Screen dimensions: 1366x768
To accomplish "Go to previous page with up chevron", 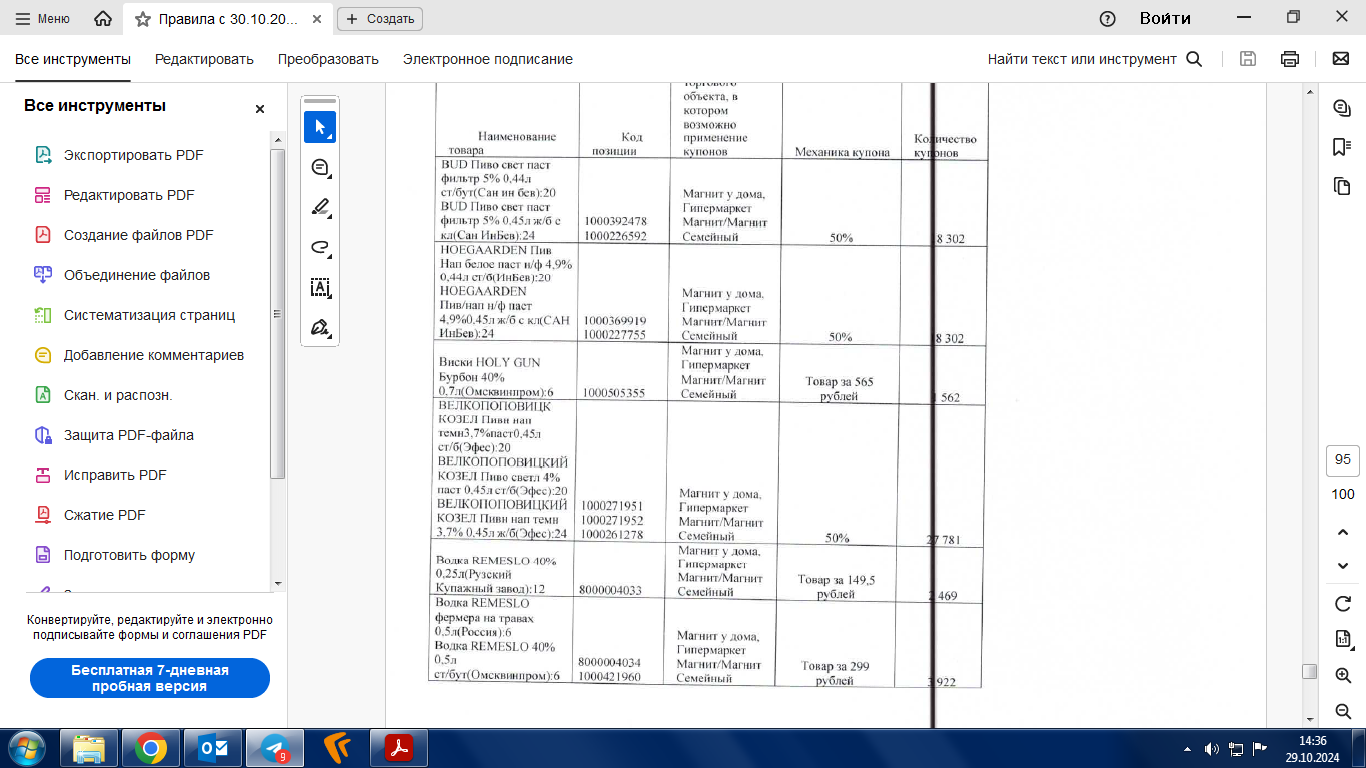I will (1343, 533).
